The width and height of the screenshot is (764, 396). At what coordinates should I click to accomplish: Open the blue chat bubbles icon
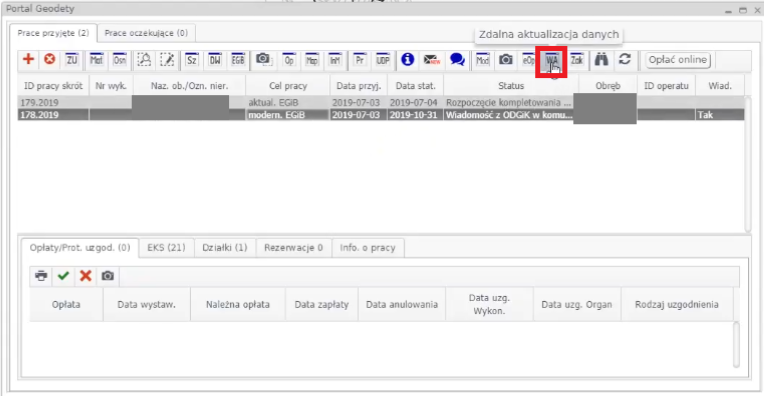click(x=457, y=59)
